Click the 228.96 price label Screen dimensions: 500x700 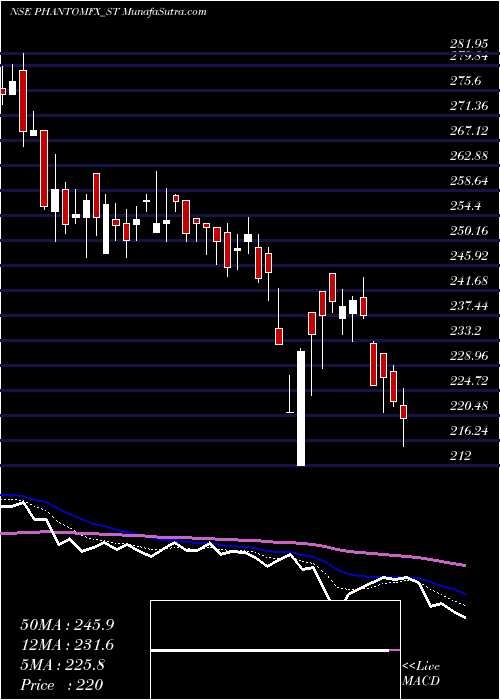[468, 356]
